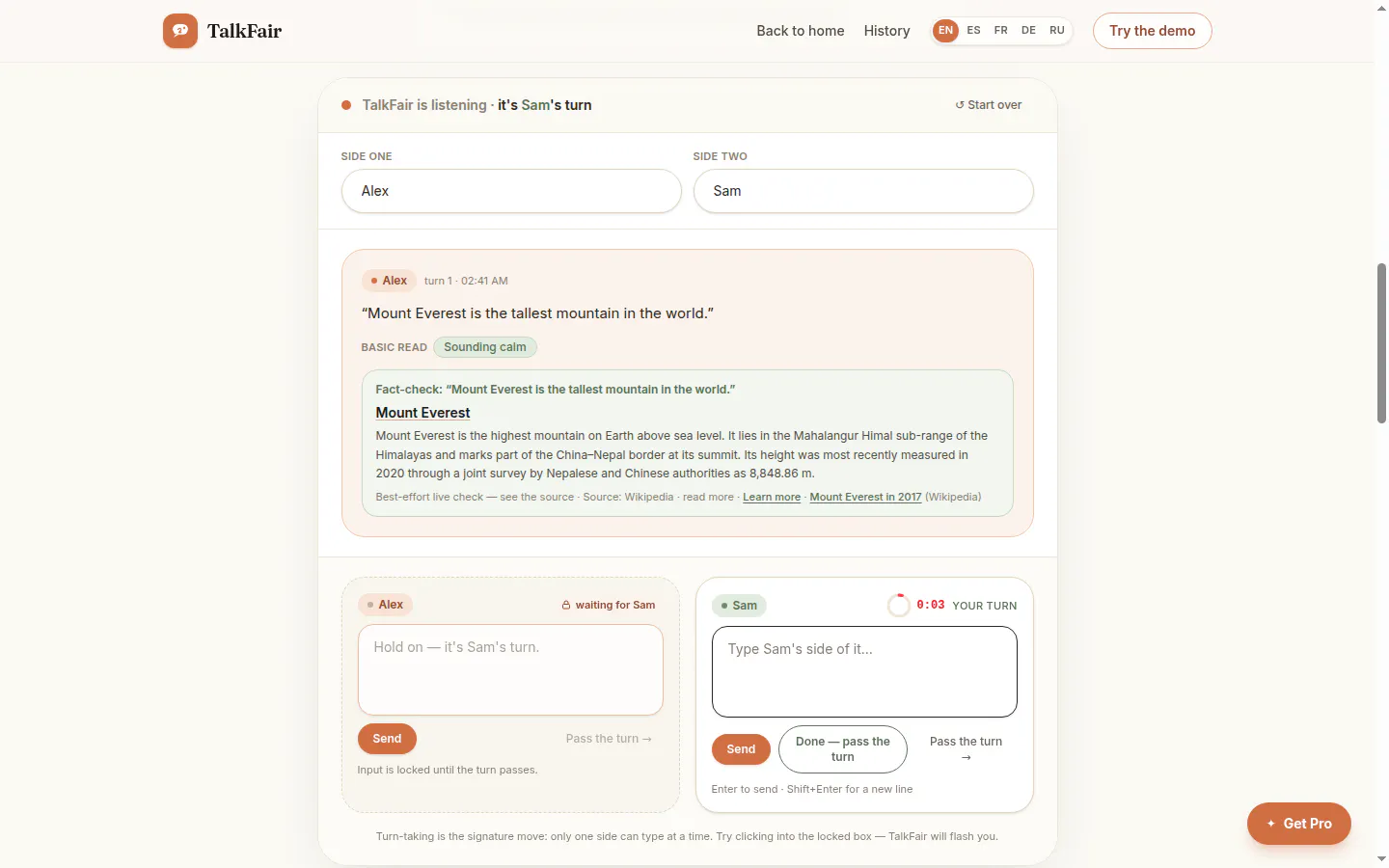The width and height of the screenshot is (1389, 868).
Task: Open the Mount Everest in 2017 link
Action: click(865, 498)
